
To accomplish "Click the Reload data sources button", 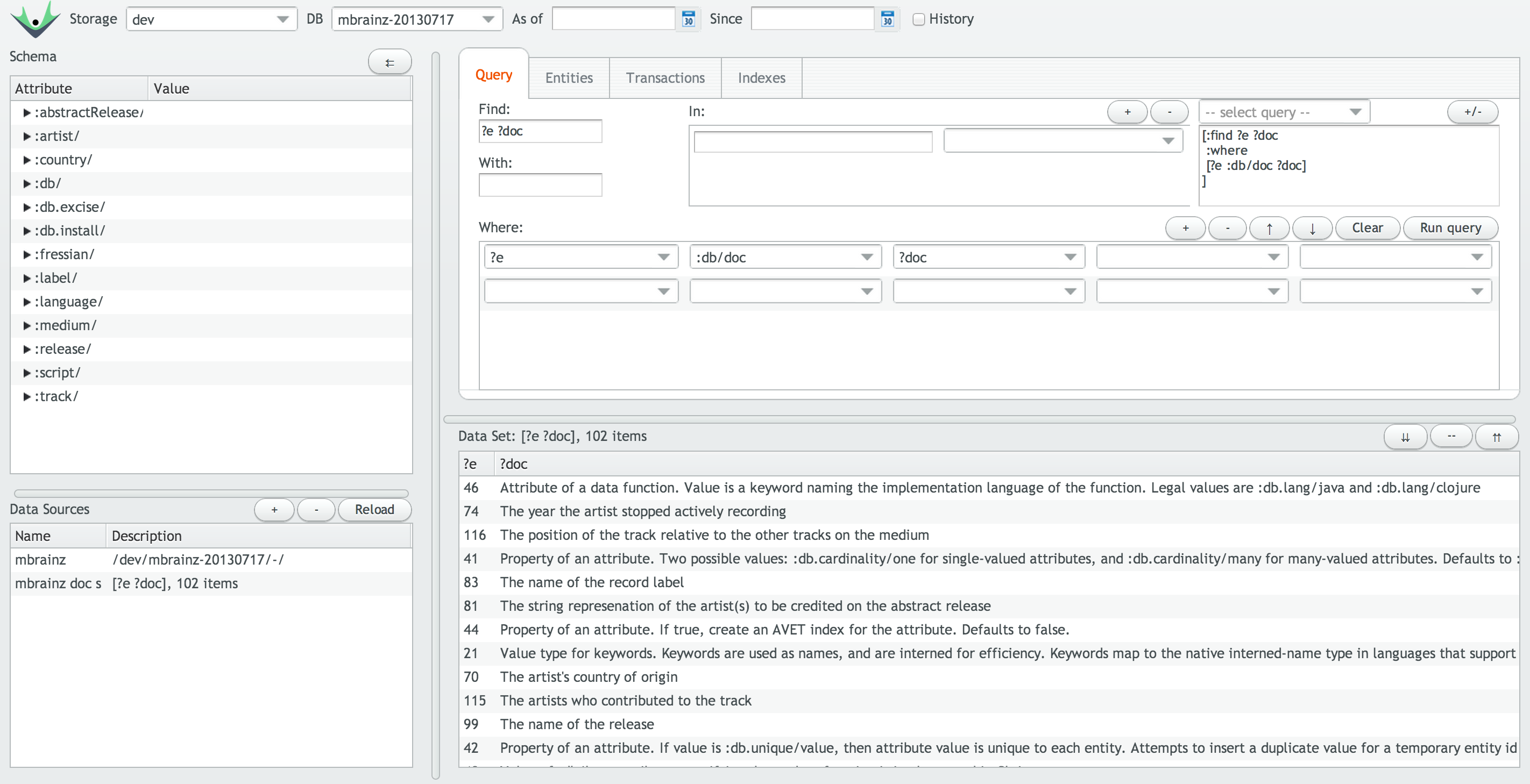I will [374, 509].
